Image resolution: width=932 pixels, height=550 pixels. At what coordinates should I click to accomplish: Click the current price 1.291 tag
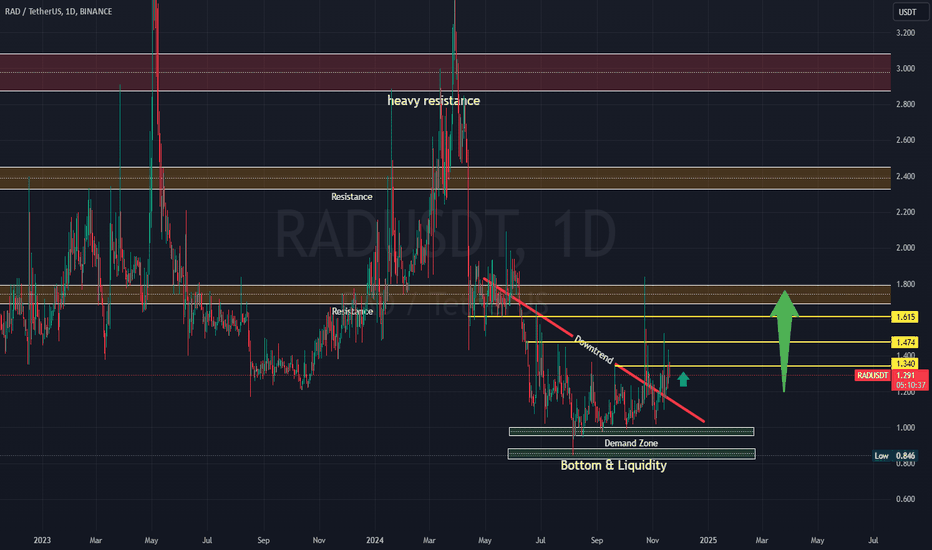click(906, 375)
